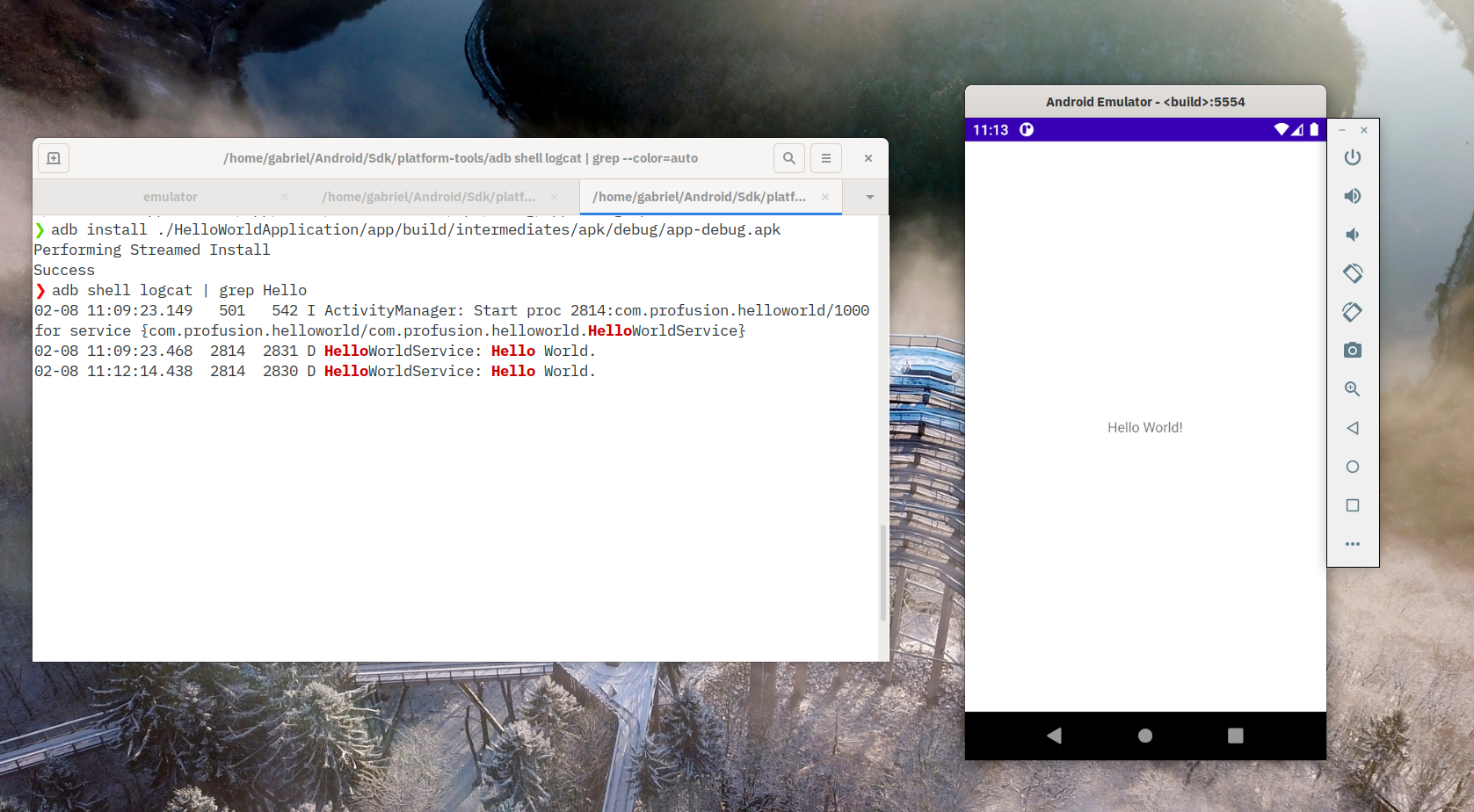Click the 'Performing Streamed Install' line
Viewport: 1474px width, 812px height.
152,250
